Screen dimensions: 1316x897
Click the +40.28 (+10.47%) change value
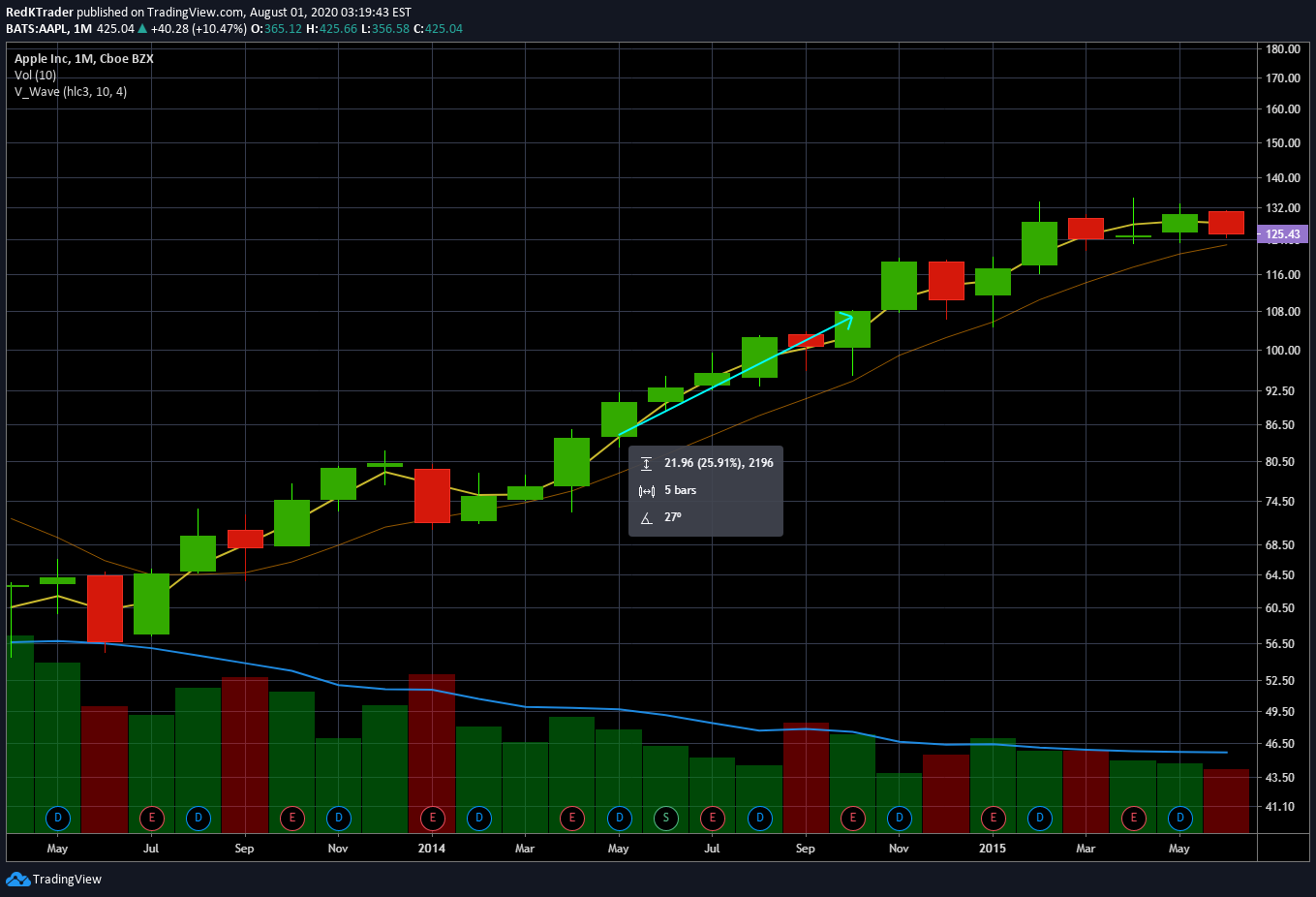click(x=199, y=29)
